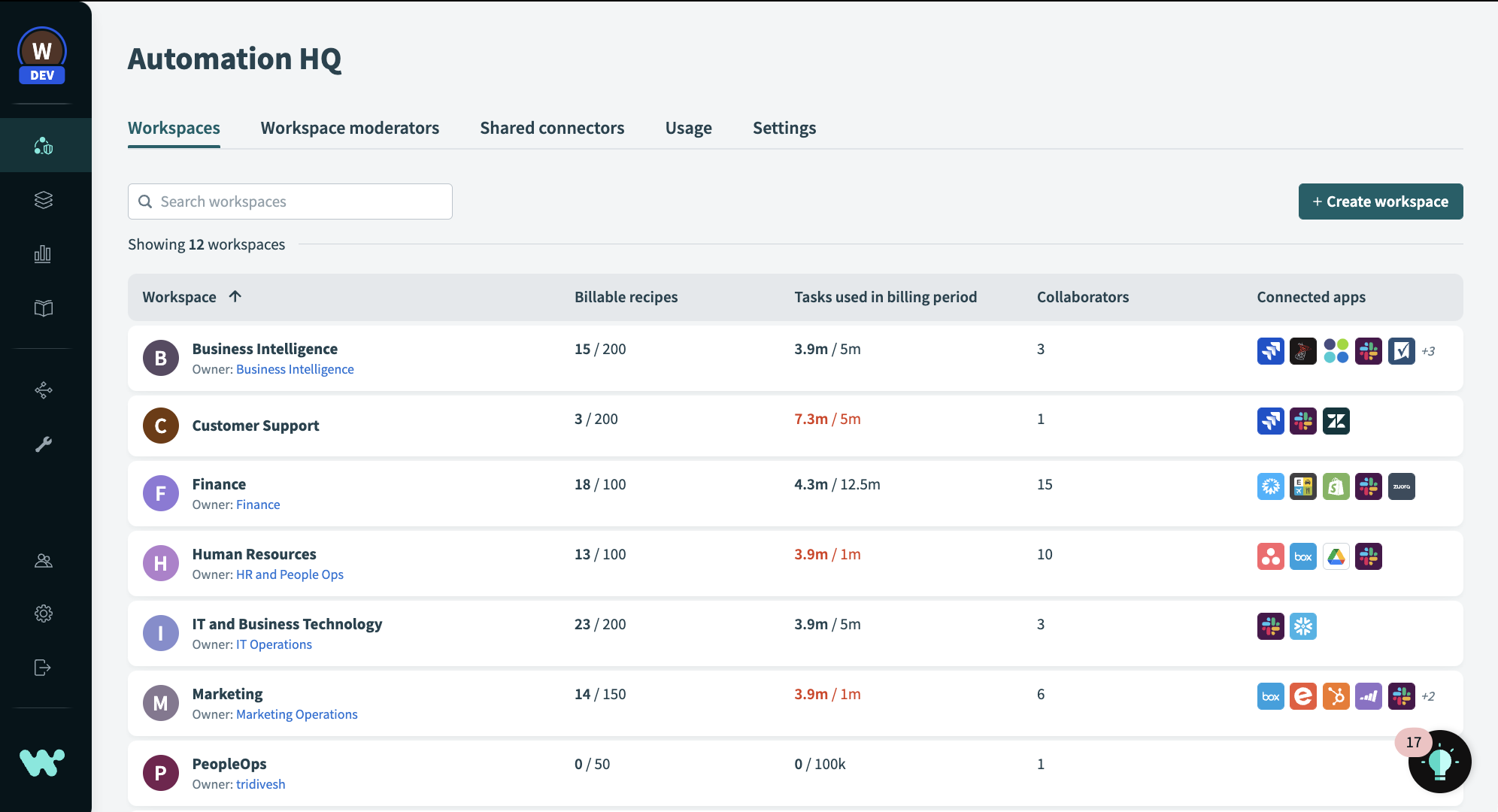Open the team members sidebar icon

[44, 561]
